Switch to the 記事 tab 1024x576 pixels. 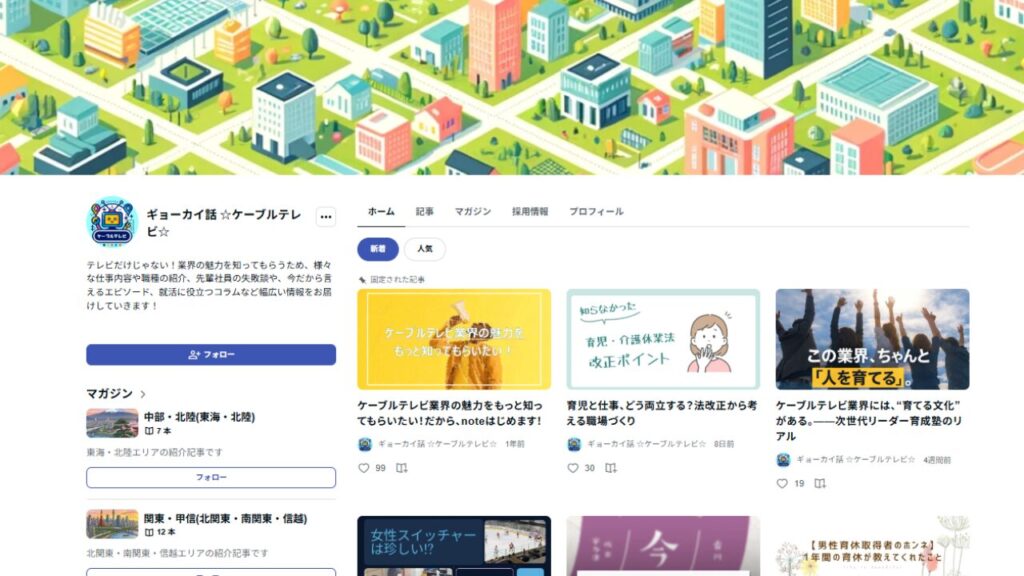point(424,212)
